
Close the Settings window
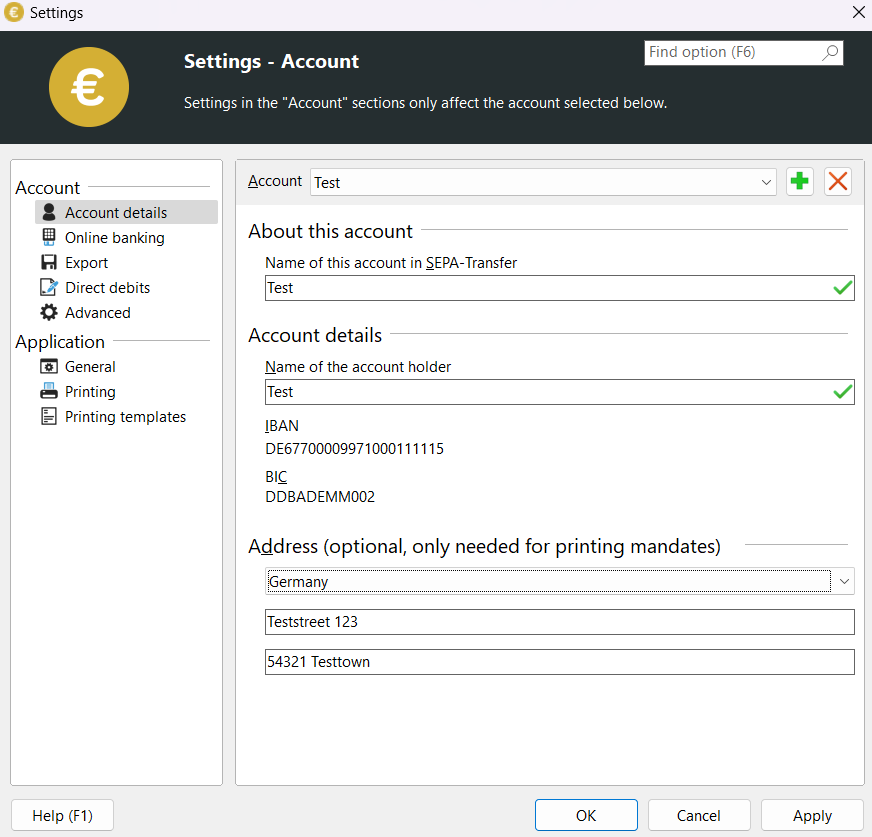pyautogui.click(x=858, y=12)
